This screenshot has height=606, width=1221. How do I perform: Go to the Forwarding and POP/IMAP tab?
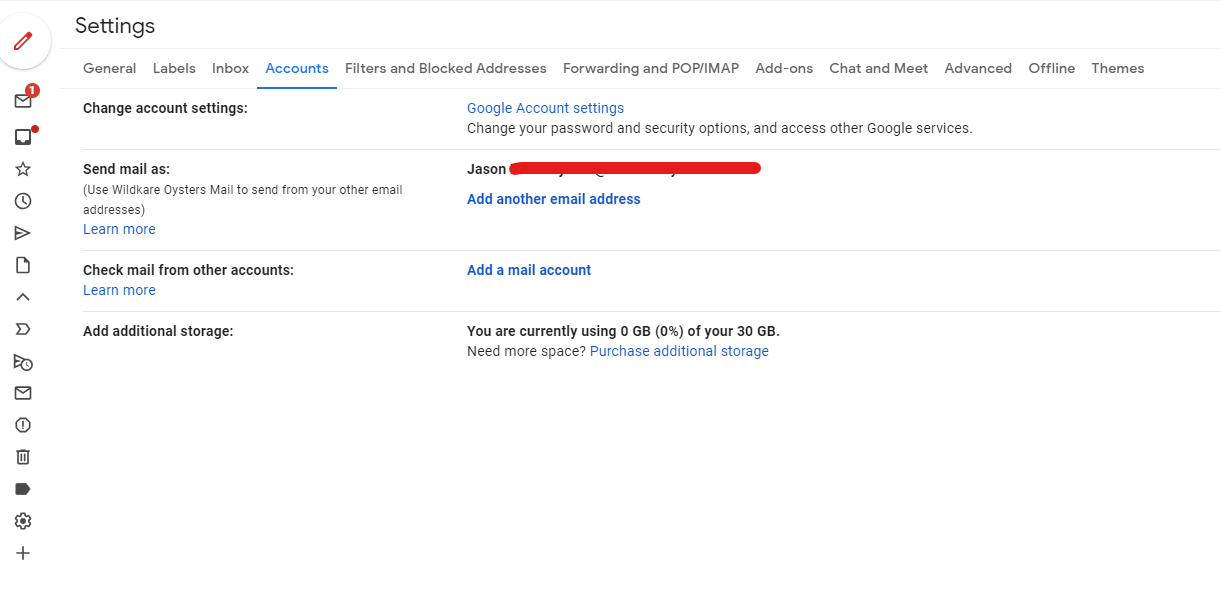coord(650,68)
